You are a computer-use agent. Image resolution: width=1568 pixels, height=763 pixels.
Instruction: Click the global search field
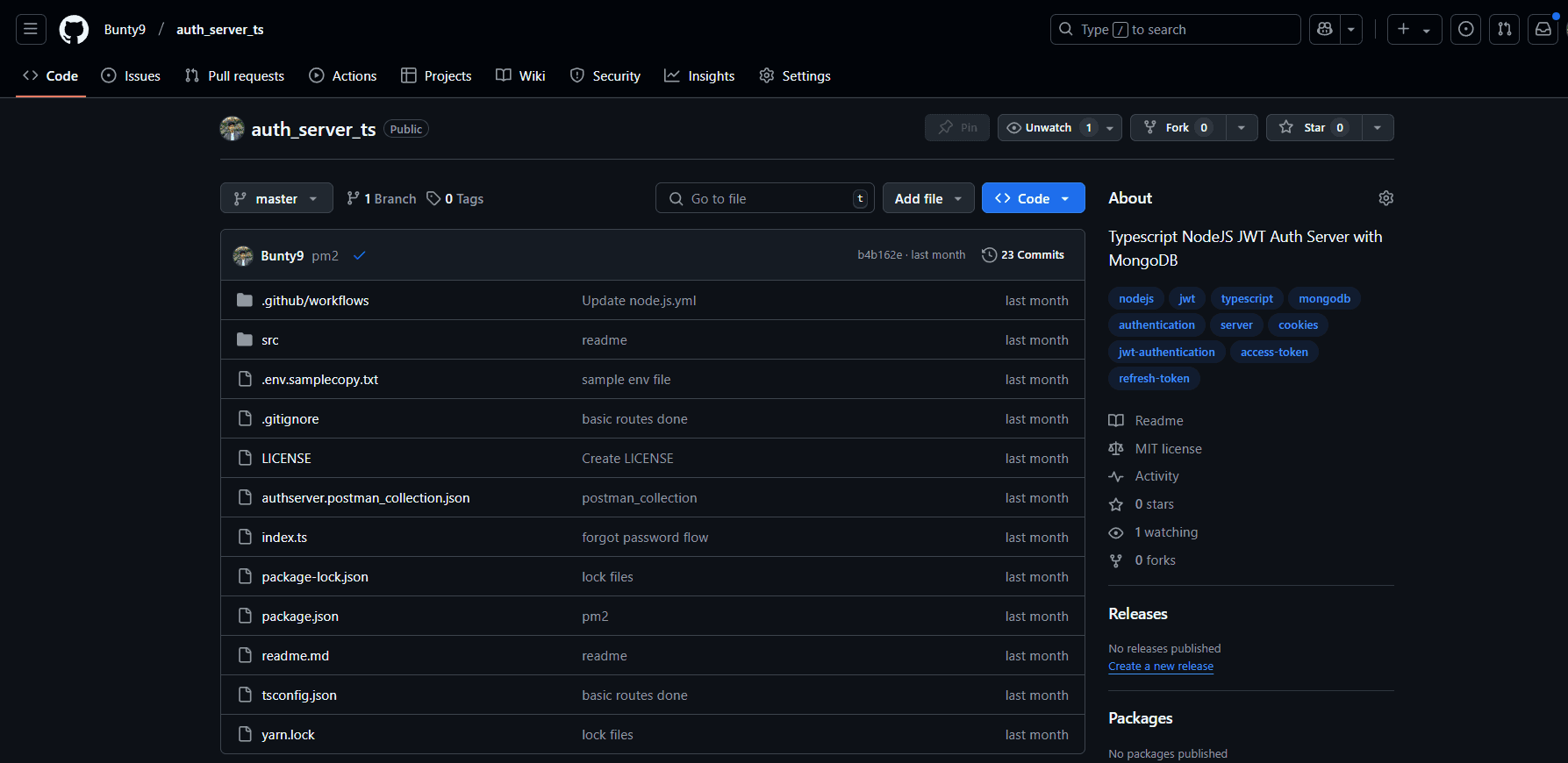tap(1175, 30)
